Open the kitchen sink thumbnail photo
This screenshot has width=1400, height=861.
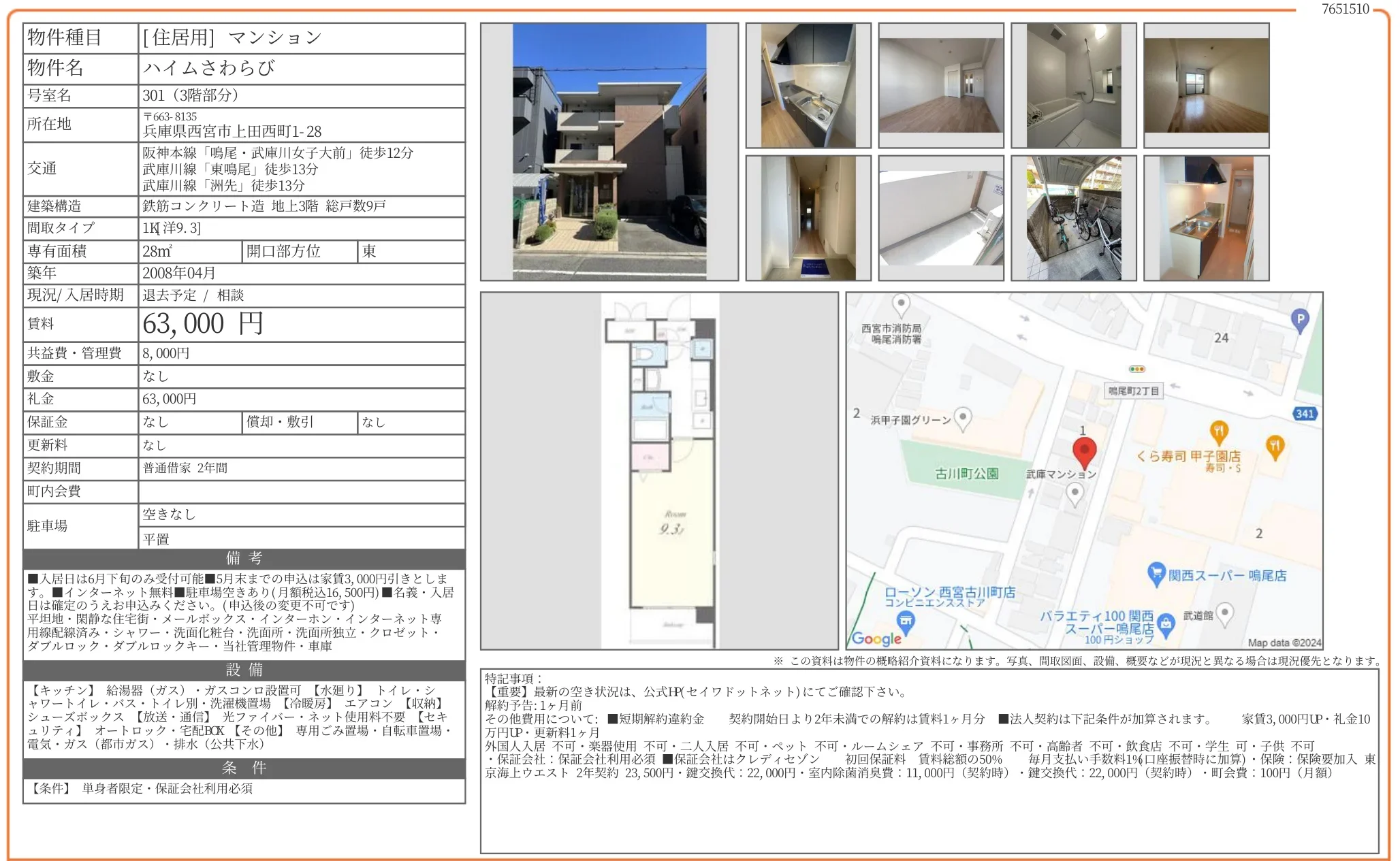[808, 86]
